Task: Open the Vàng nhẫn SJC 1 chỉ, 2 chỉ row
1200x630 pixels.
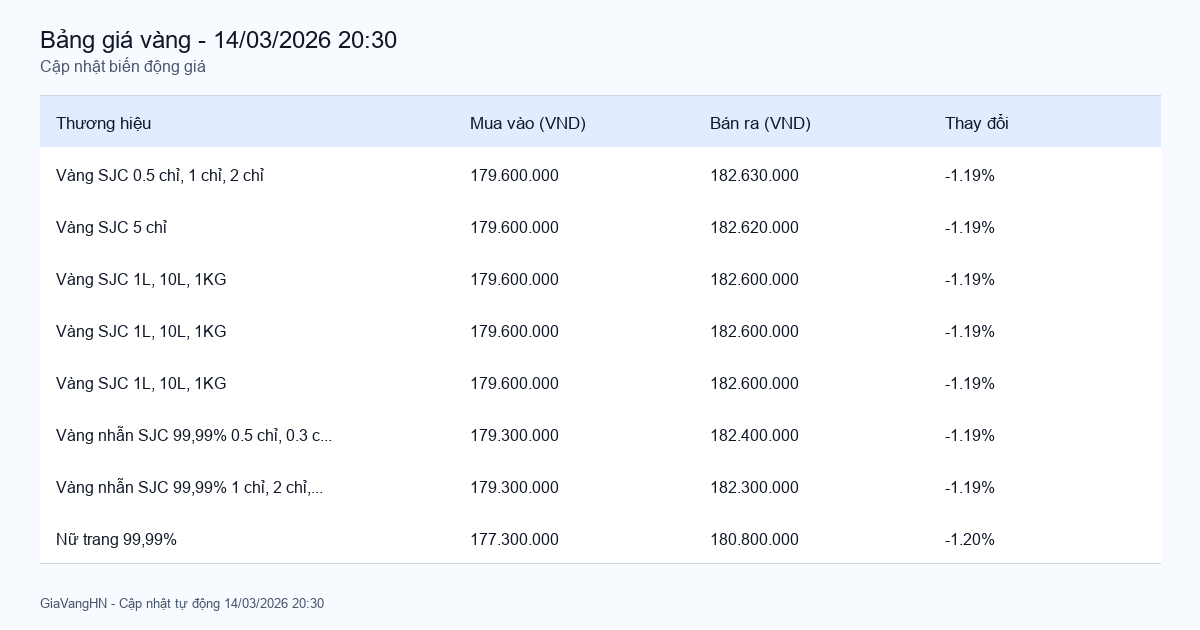Action: [190, 487]
